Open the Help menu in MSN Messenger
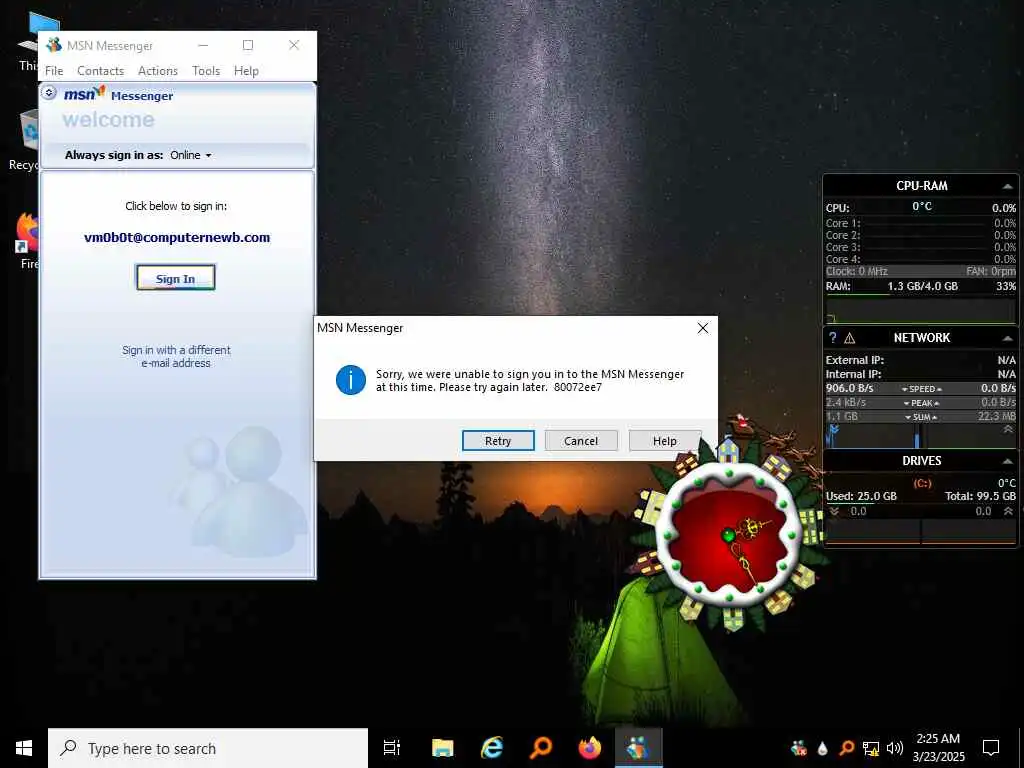The image size is (1024, 768). (246, 71)
